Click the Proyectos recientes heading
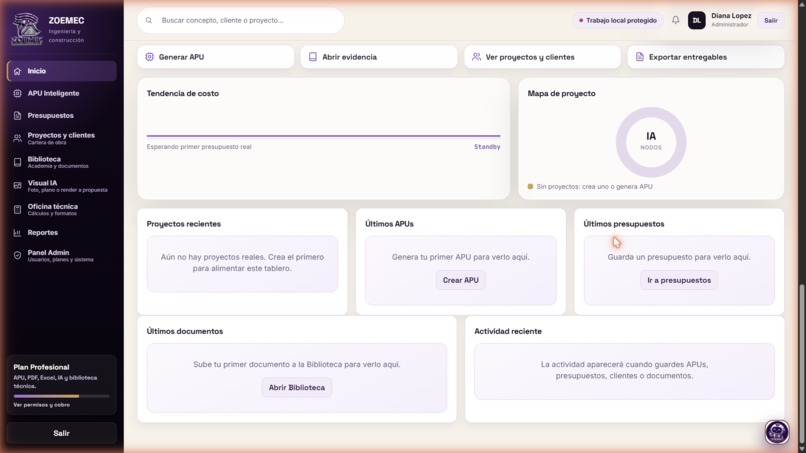806x453 pixels. 184,224
